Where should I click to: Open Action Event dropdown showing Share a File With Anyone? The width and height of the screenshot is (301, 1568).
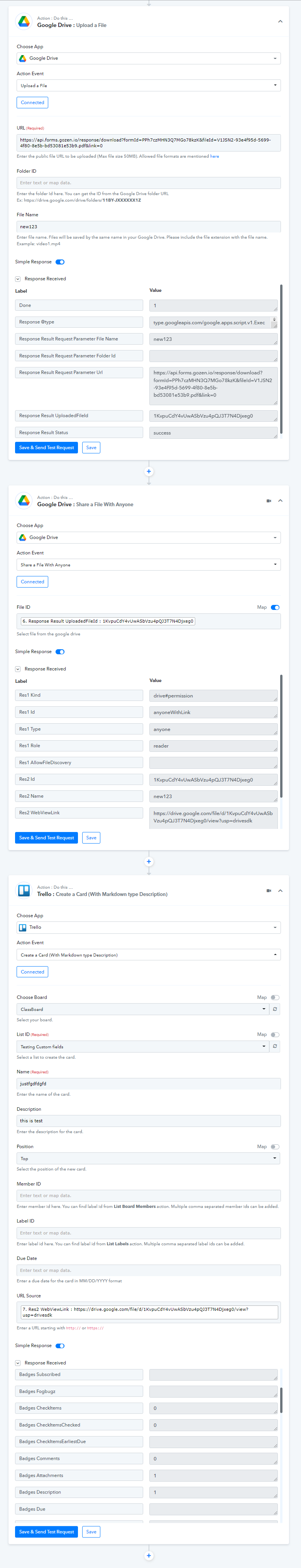pos(149,565)
